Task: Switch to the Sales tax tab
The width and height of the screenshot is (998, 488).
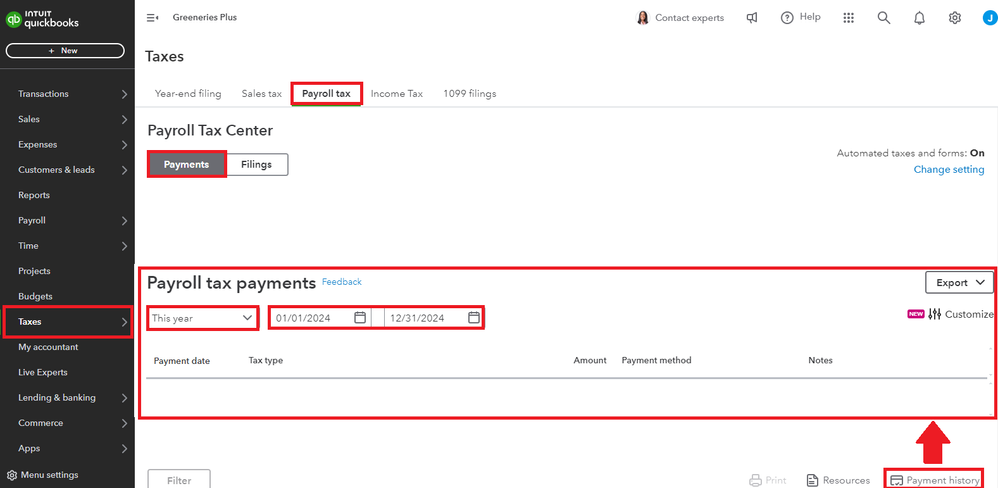Action: pyautogui.click(x=262, y=94)
